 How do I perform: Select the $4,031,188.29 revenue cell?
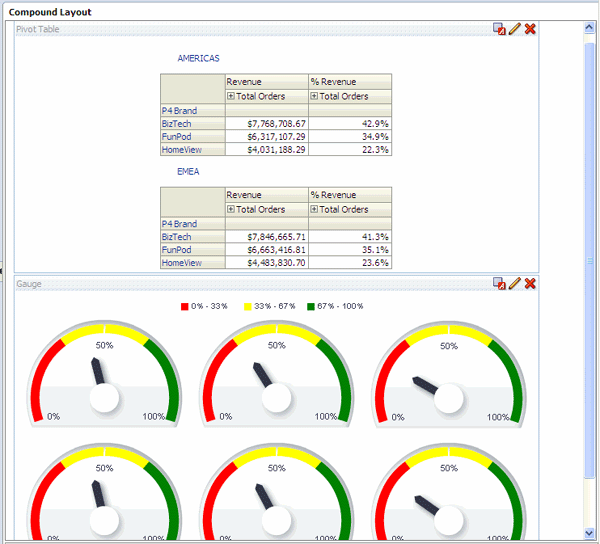click(267, 150)
